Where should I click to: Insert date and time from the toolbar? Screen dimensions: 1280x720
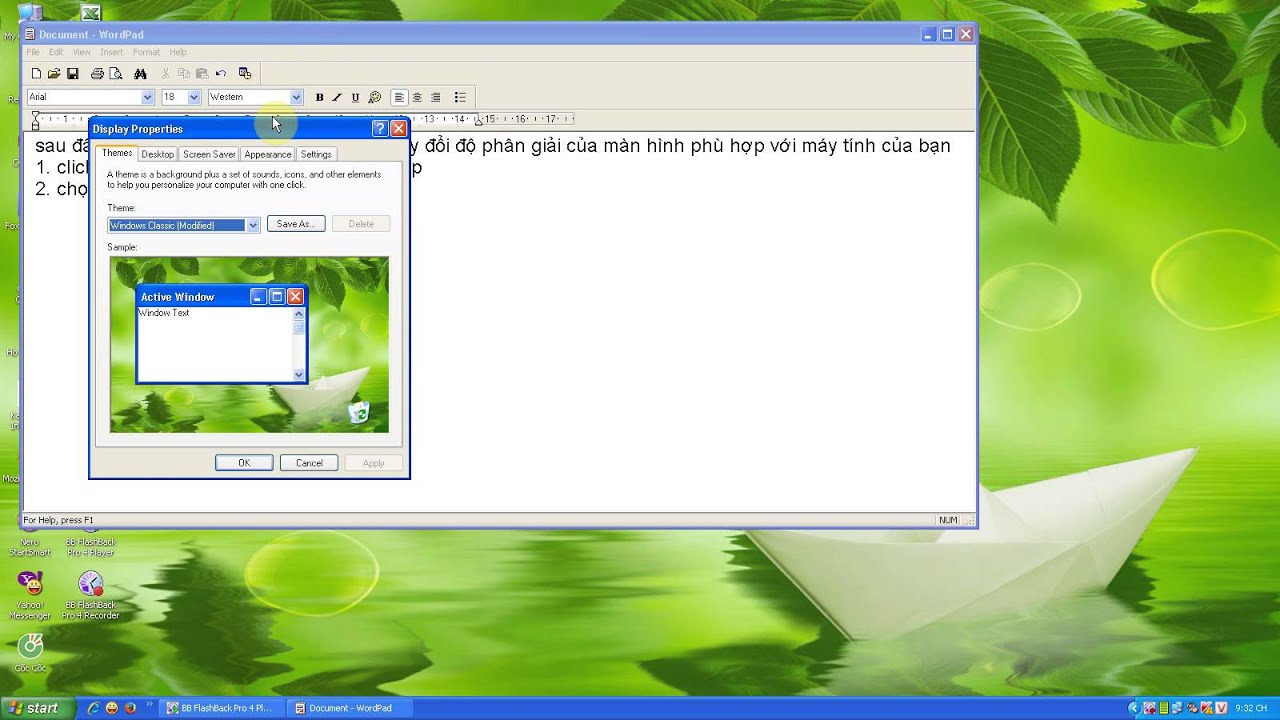pyautogui.click(x=245, y=73)
